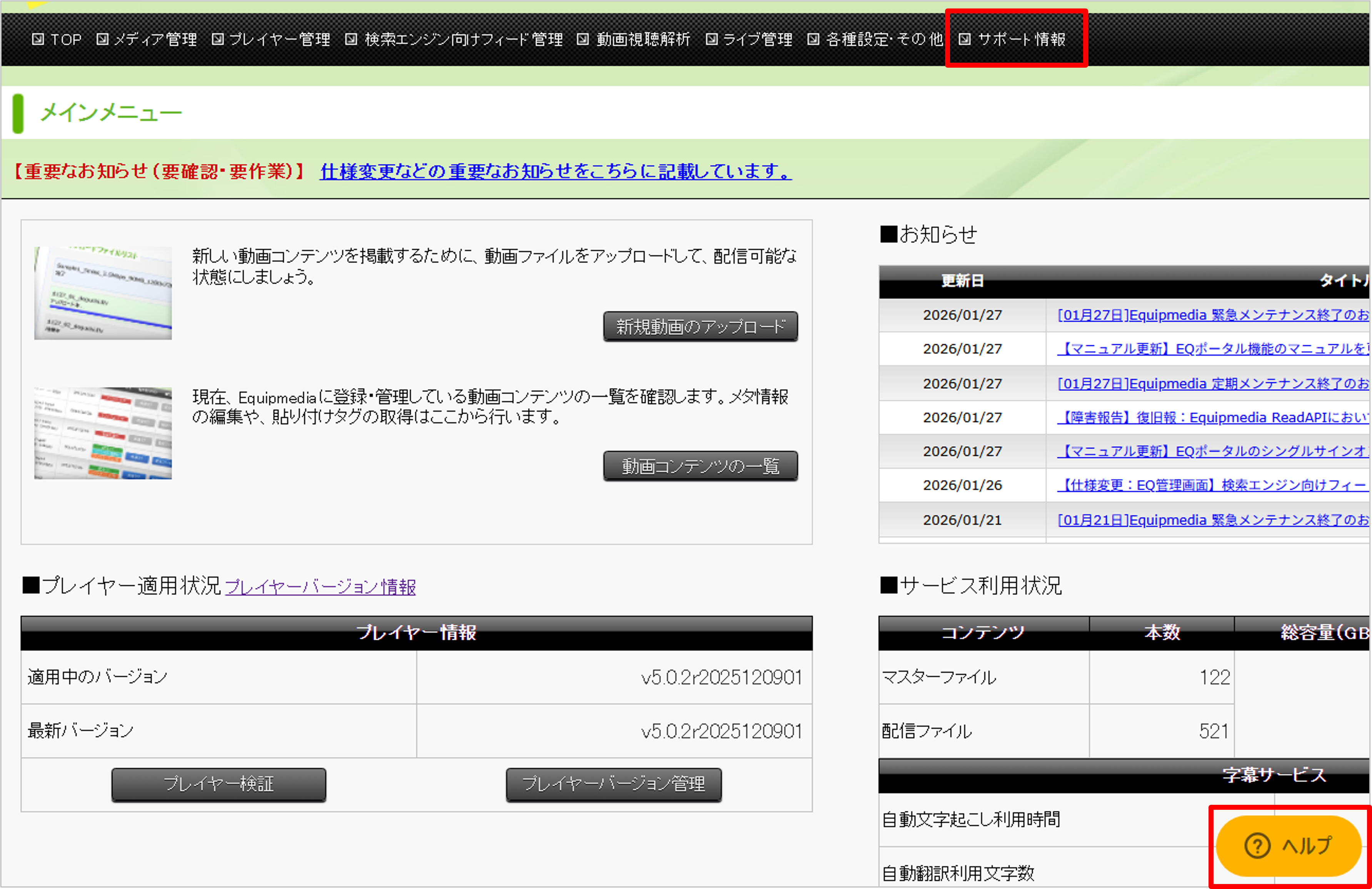Viewport: 1372px width, 889px height.
Task: Click the arrow icon beside サポート情報
Action: [965, 39]
